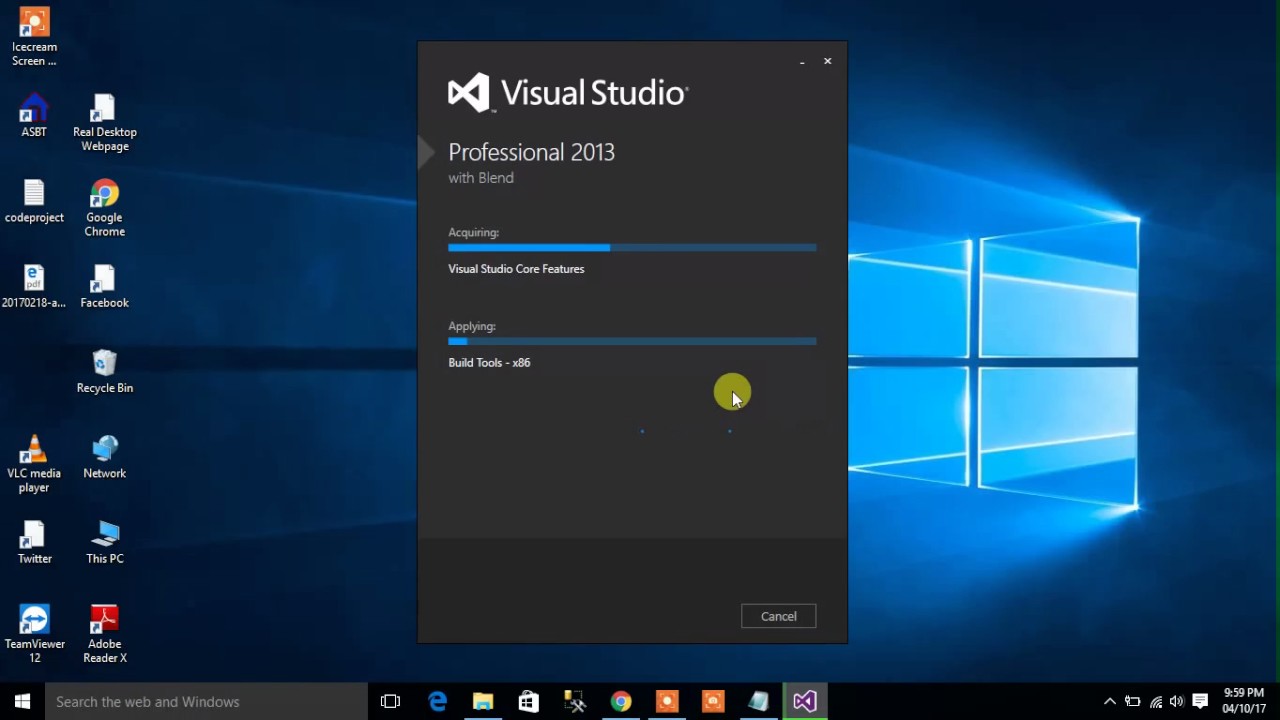Open first orange Icecream app on taskbar
Viewport: 1280px width, 720px height.
coord(667,702)
